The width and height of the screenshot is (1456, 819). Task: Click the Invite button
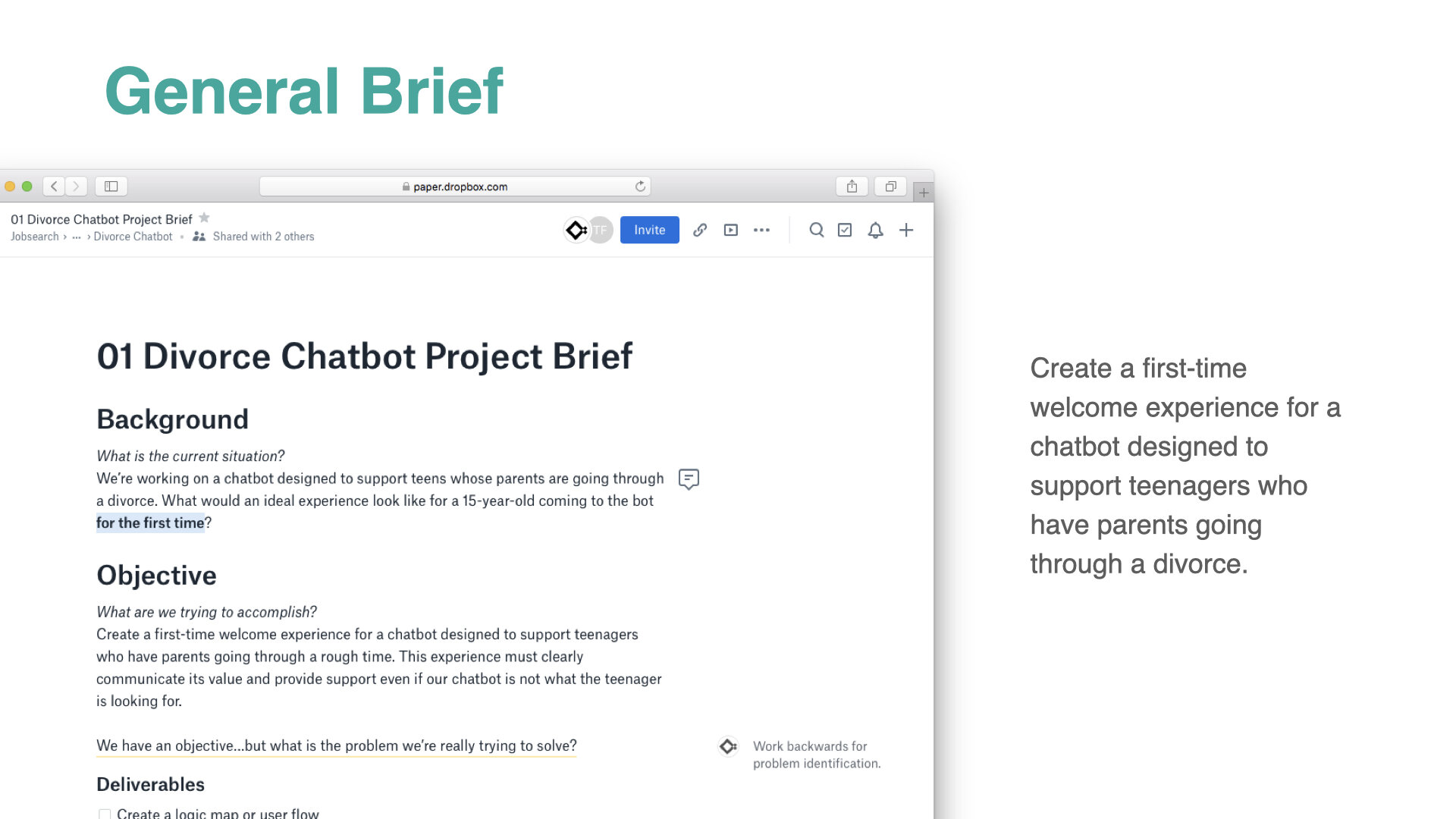(650, 230)
